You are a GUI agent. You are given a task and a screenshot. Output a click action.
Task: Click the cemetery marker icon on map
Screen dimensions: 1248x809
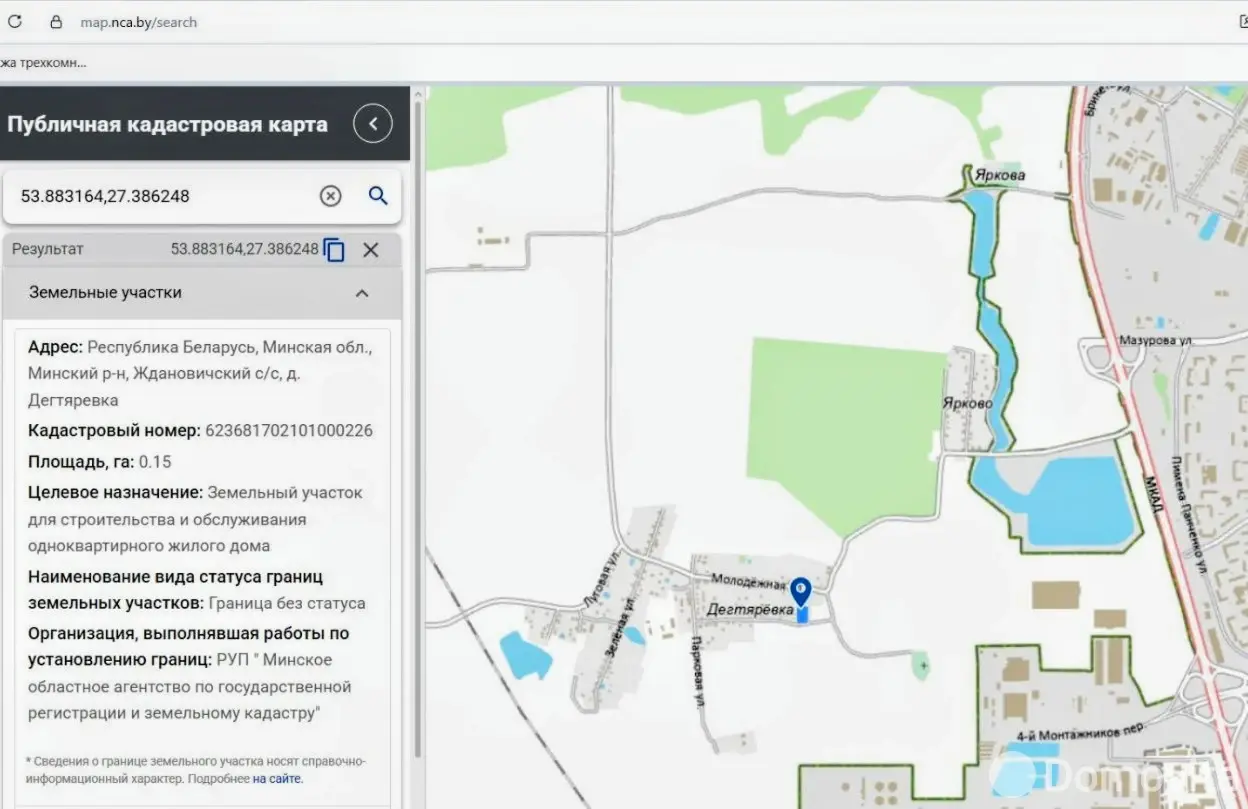click(921, 664)
